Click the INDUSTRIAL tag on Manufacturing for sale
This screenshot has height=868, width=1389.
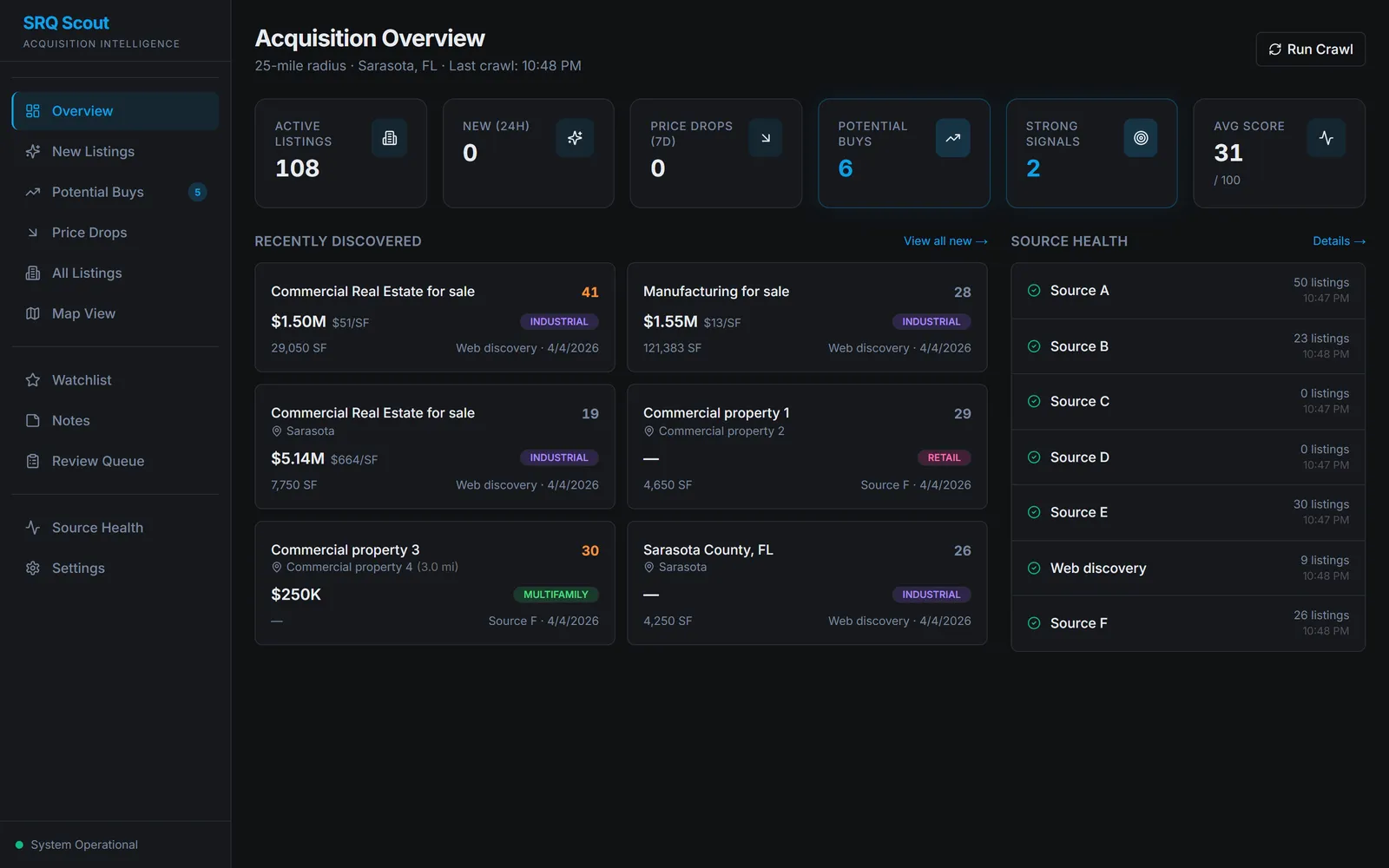[931, 322]
